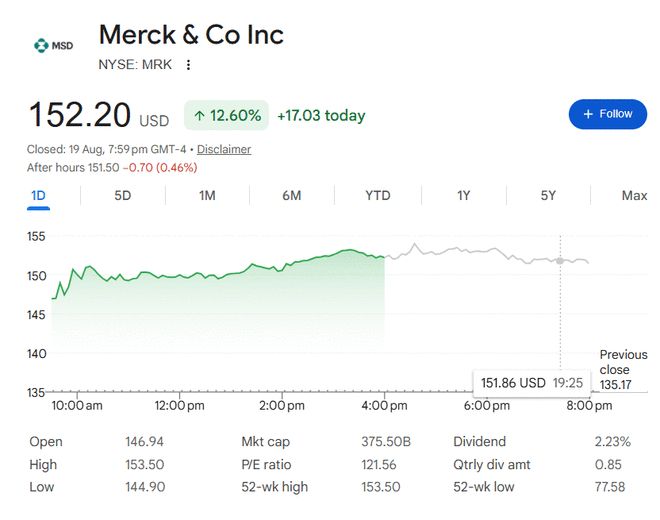Click the Previous close 135.17 label
This screenshot has height=520, width=660.
(x=623, y=370)
